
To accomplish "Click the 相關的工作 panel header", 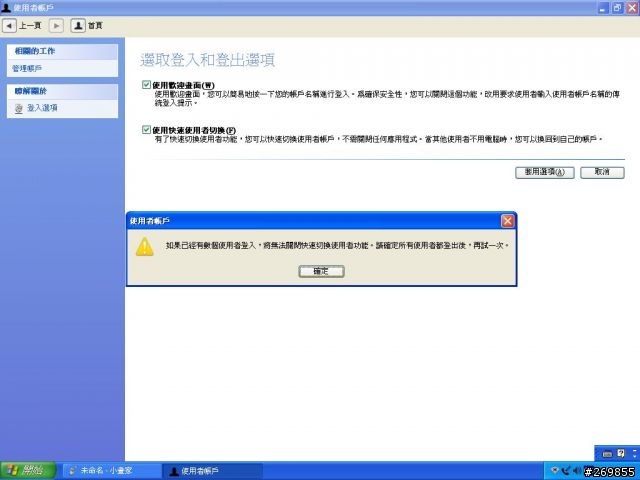I will pyautogui.click(x=62, y=51).
